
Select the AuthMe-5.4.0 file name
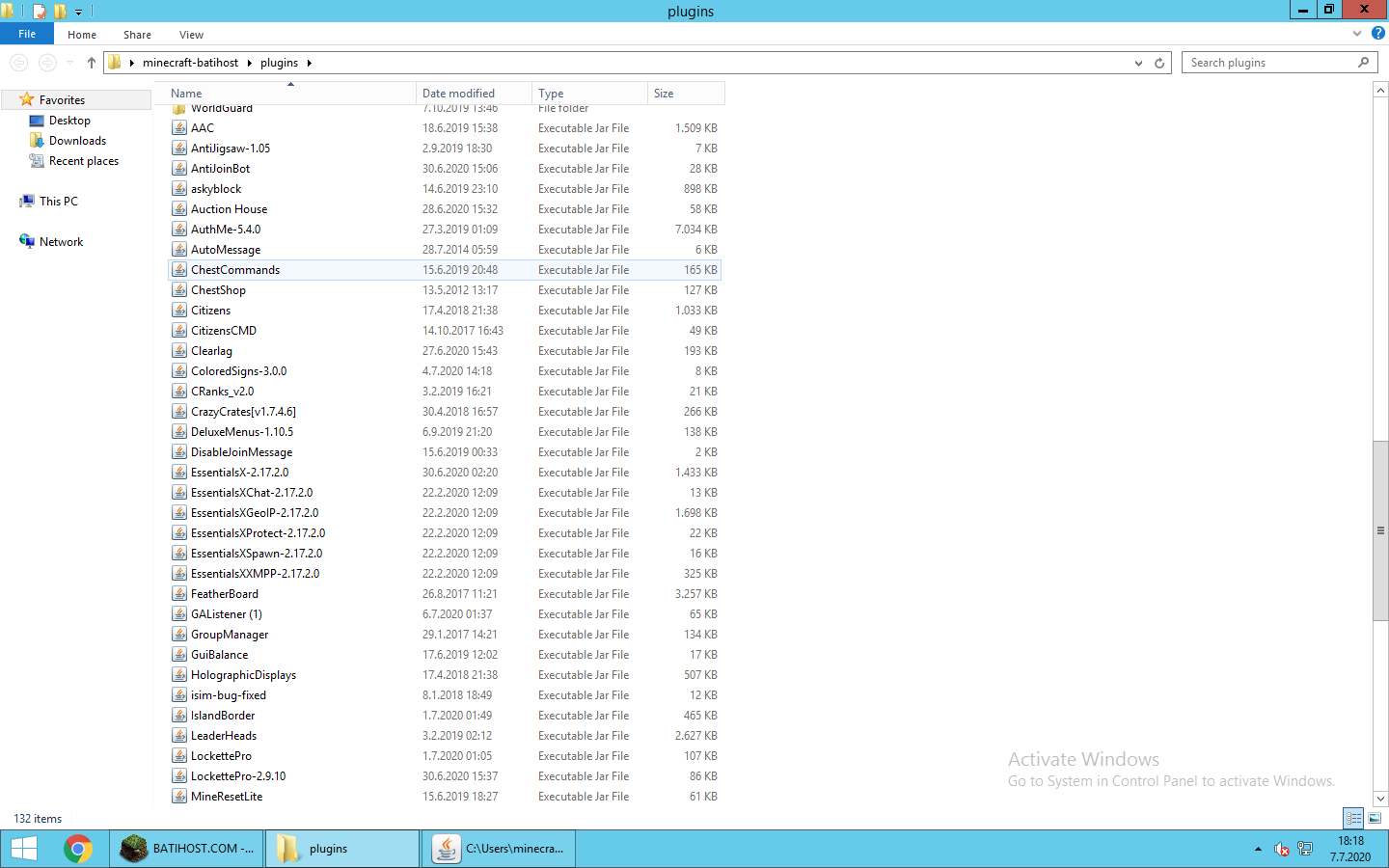[226, 230]
